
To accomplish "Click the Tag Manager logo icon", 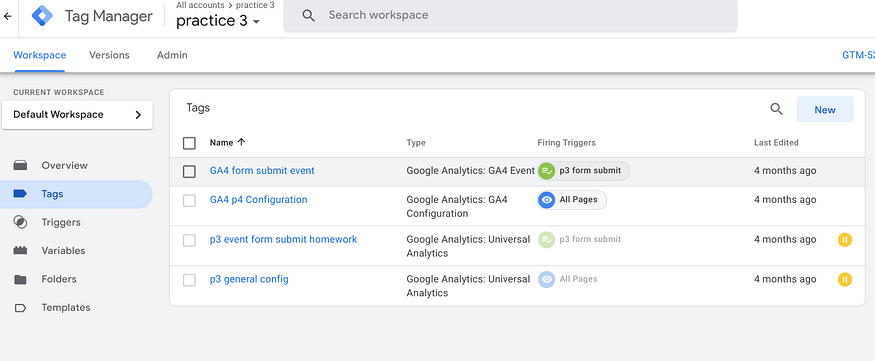I will (x=41, y=16).
